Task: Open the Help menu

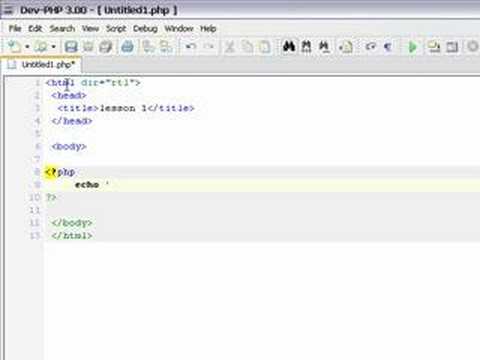Action: click(208, 29)
